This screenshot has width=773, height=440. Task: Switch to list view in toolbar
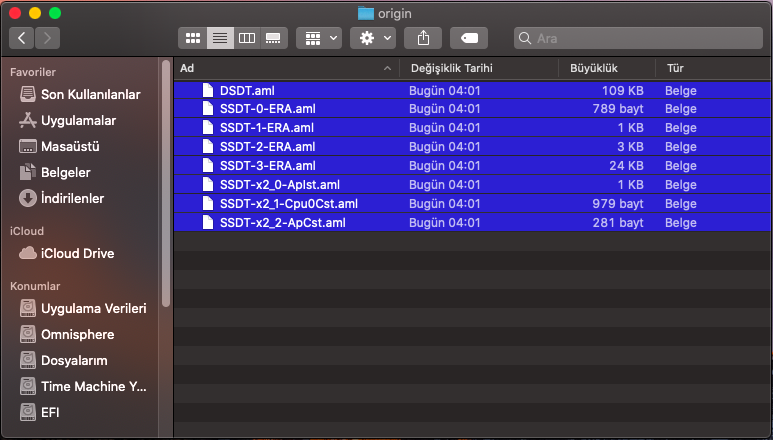[x=220, y=38]
